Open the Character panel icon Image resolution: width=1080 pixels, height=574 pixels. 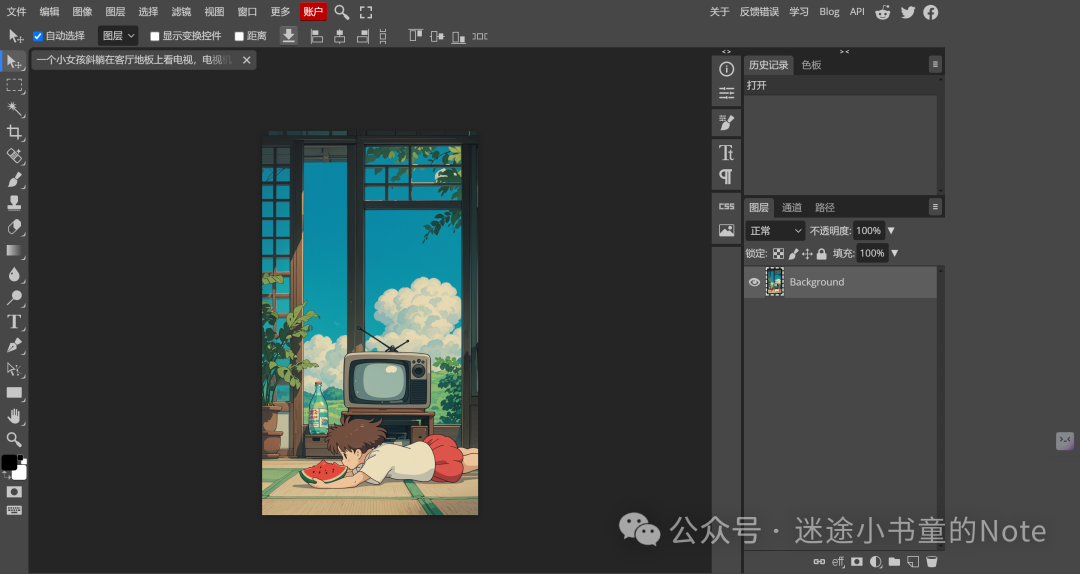726,152
